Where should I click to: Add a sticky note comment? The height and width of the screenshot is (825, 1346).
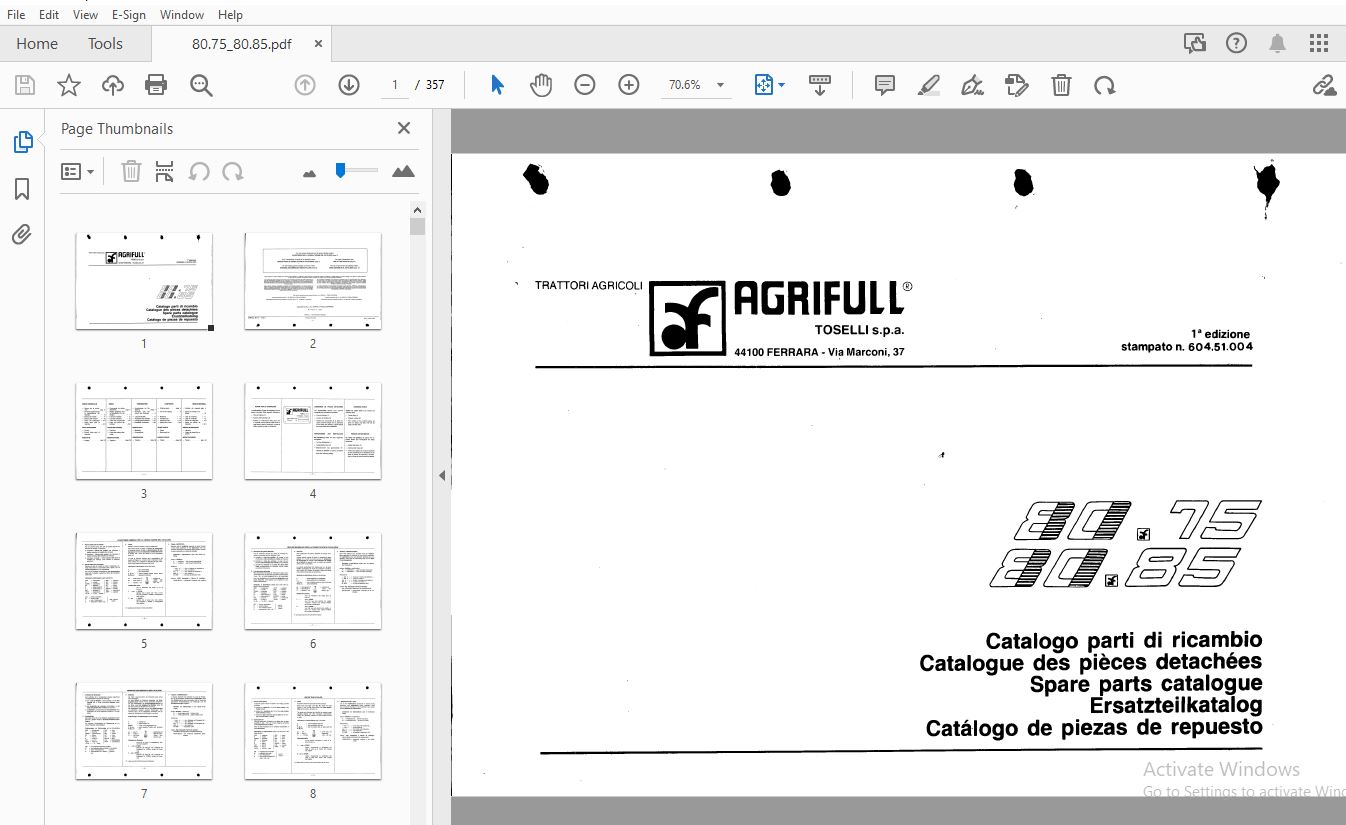tap(884, 85)
